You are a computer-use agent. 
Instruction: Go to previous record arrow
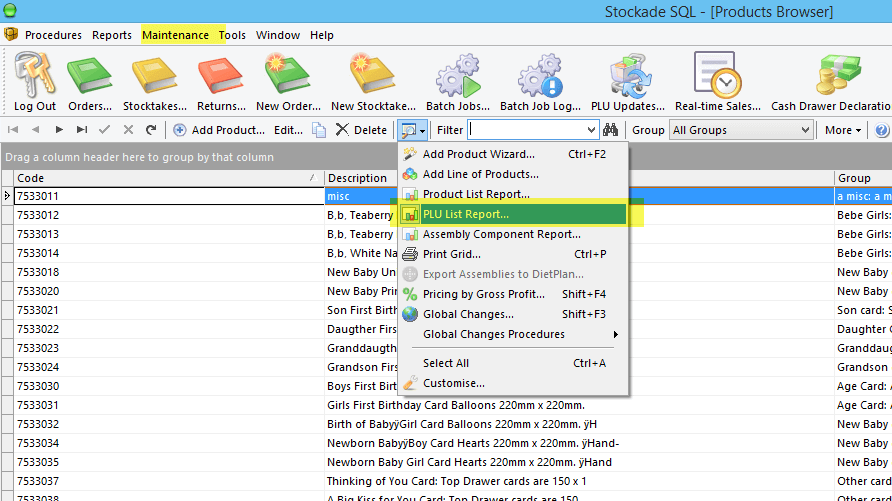click(x=35, y=130)
